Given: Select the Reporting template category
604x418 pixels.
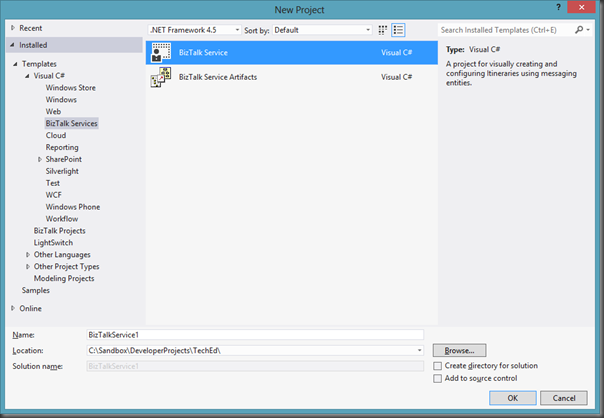Looking at the screenshot, I should tap(62, 148).
